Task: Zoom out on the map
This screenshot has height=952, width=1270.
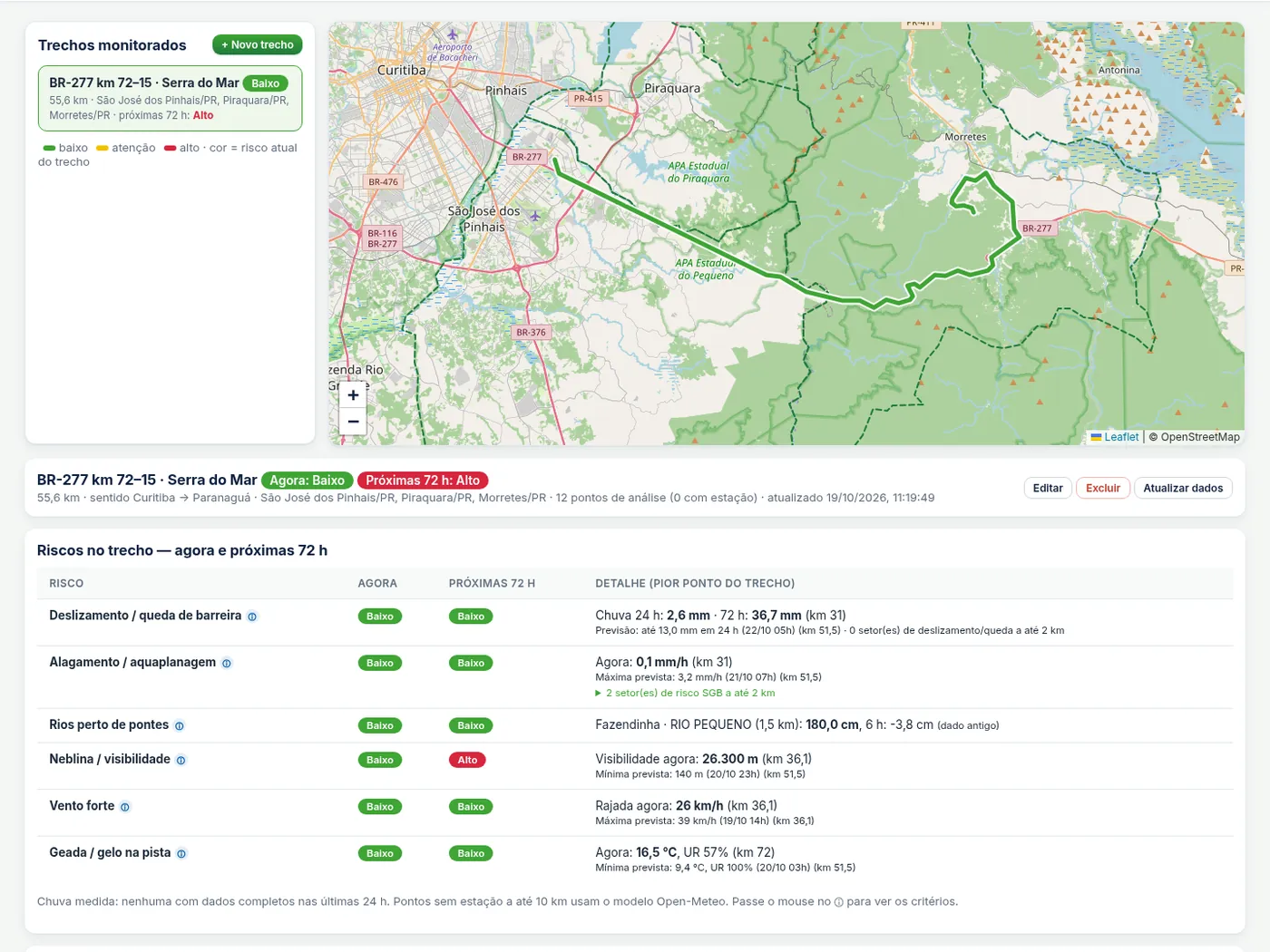Action: [353, 422]
